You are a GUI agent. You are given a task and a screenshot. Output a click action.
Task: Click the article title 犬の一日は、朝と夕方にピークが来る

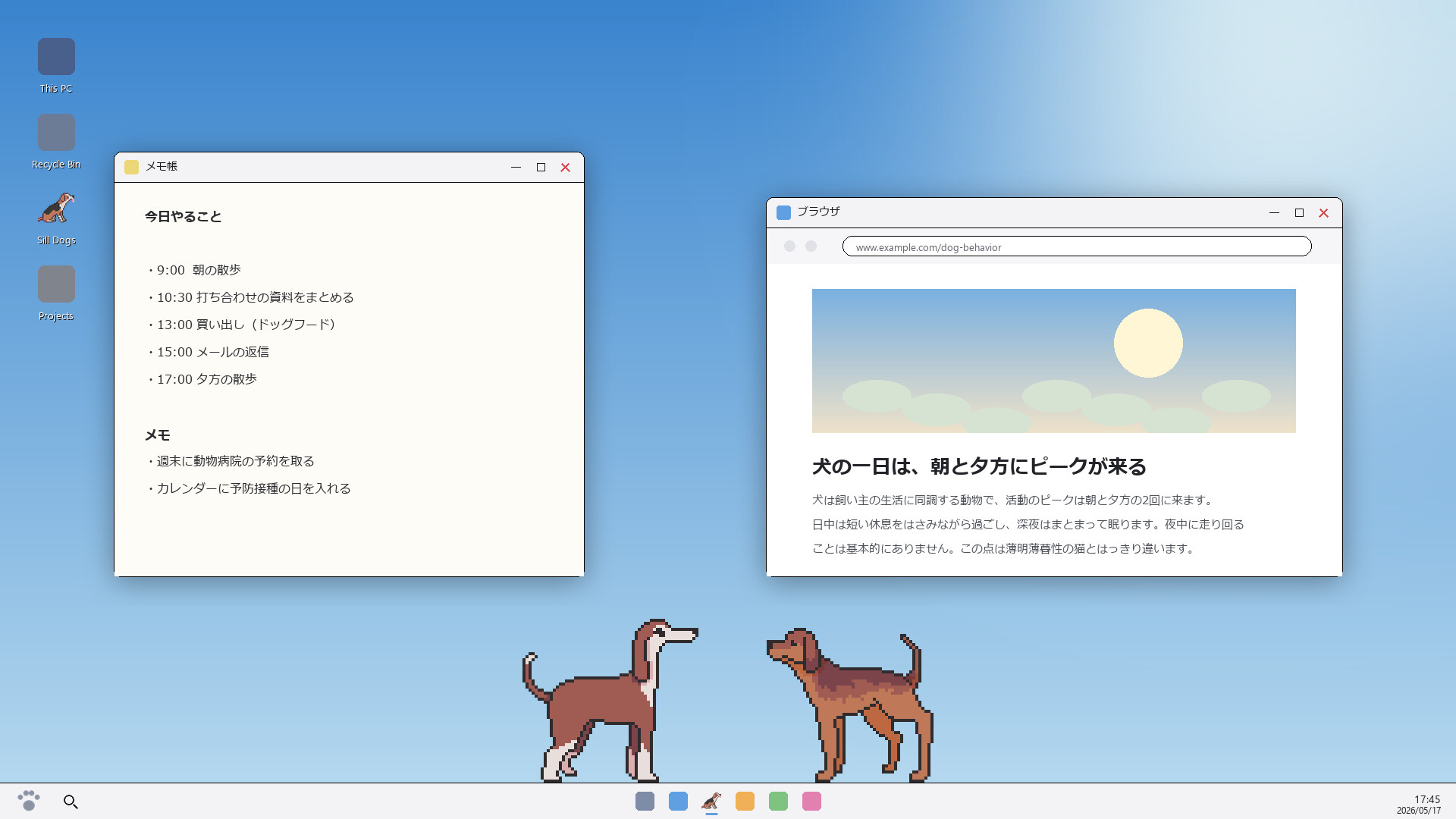979,466
